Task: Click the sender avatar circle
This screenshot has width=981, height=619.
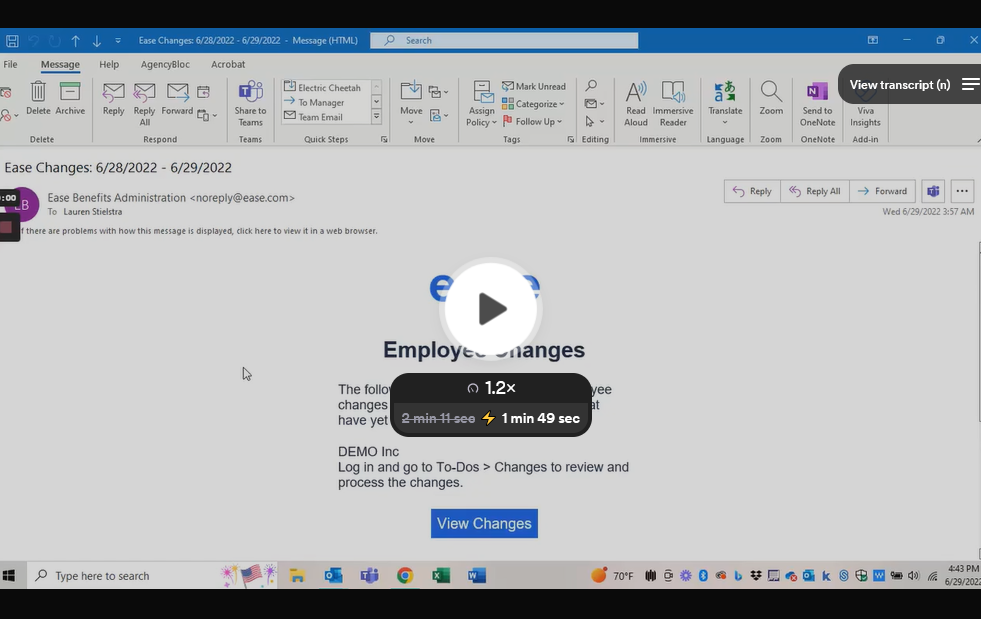Action: (x=23, y=204)
